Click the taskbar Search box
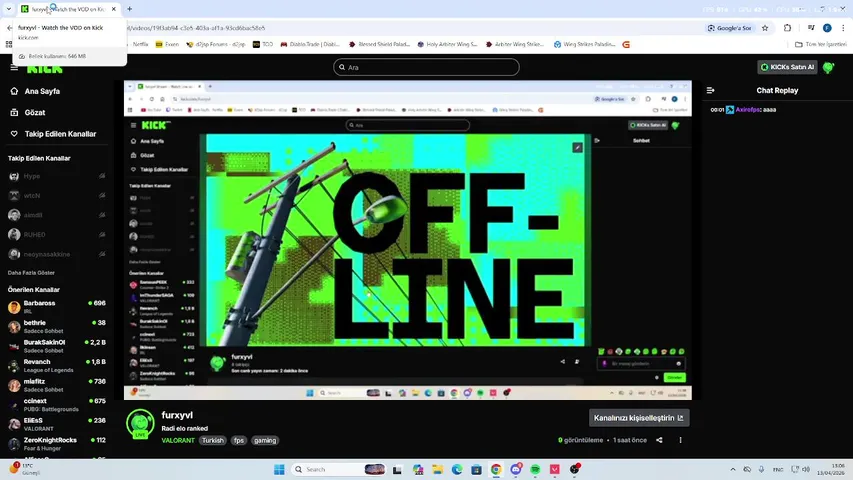853x480 pixels. pos(339,470)
